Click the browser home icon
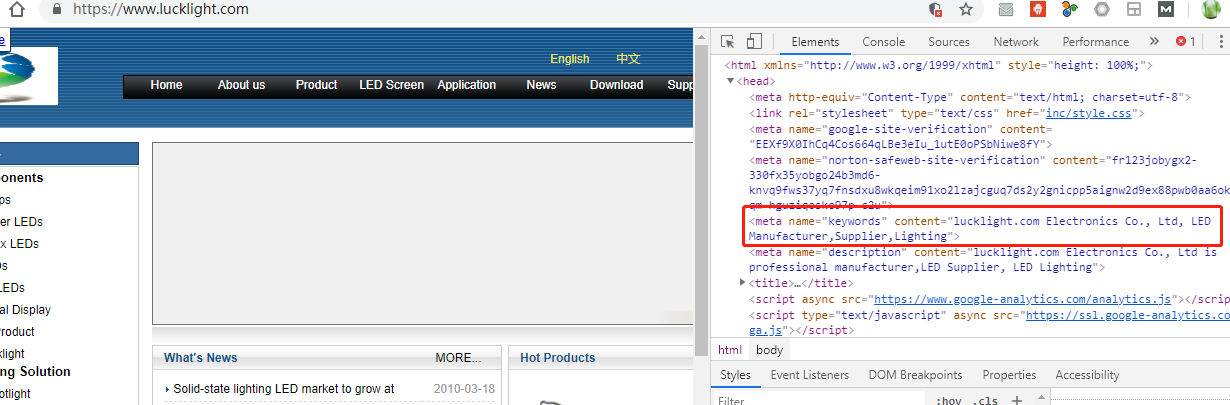Screen dimensions: 1230x405 coord(16,9)
